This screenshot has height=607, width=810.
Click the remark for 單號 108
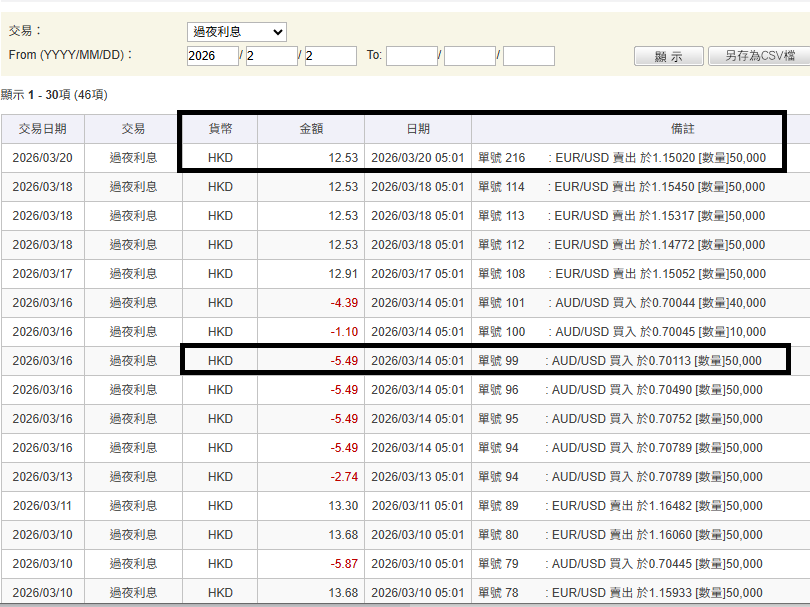tap(621, 274)
